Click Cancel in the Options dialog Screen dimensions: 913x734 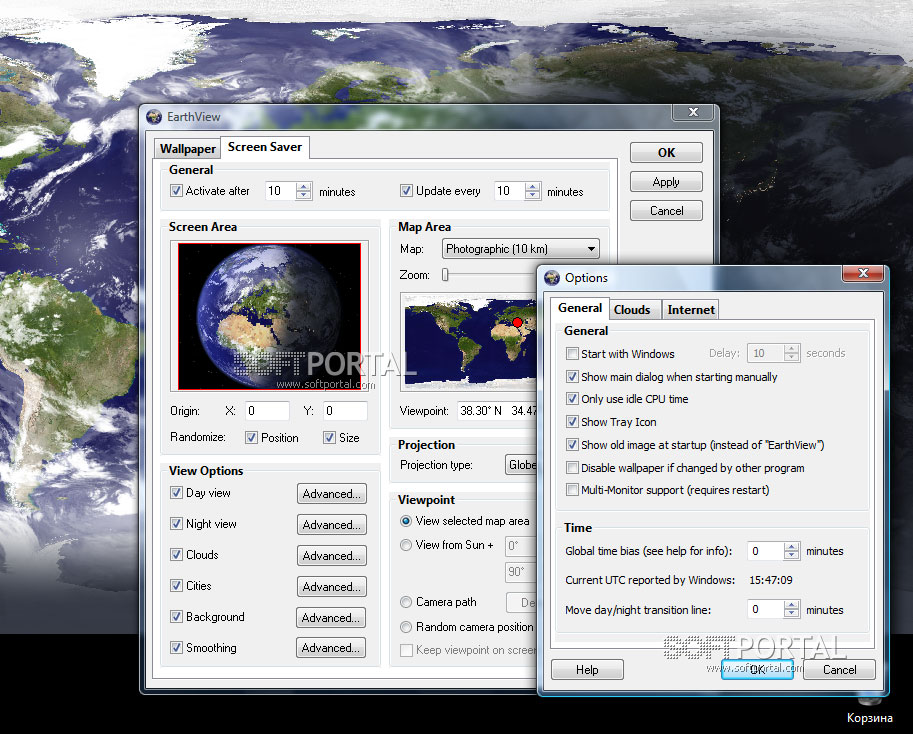point(839,669)
